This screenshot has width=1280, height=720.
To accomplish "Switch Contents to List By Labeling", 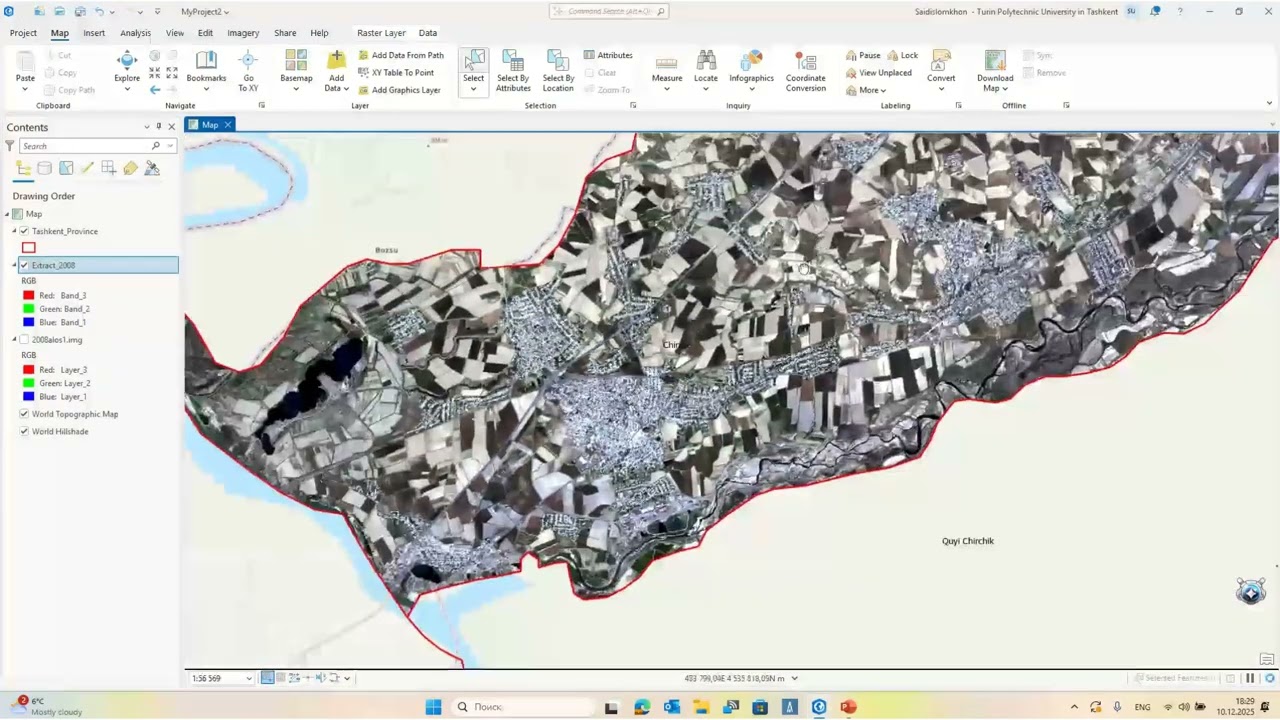I will pos(130,168).
